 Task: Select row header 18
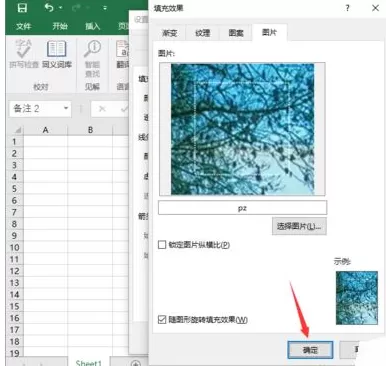pyautogui.click(x=15, y=342)
